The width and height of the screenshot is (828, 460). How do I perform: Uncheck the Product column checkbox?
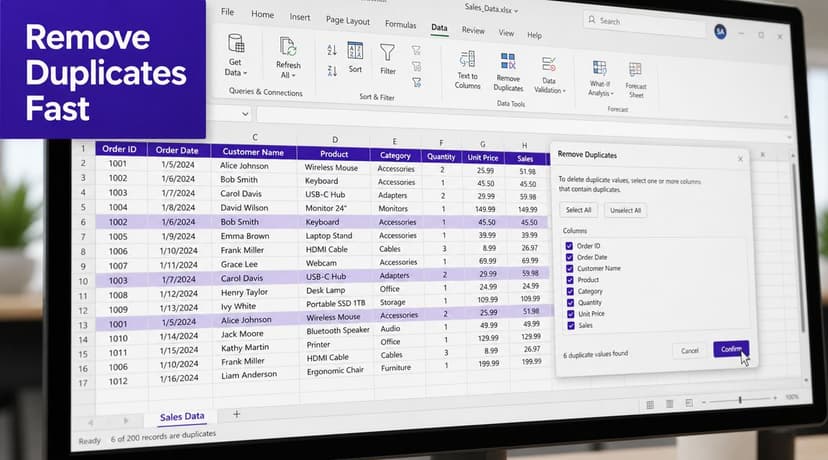pyautogui.click(x=570, y=280)
